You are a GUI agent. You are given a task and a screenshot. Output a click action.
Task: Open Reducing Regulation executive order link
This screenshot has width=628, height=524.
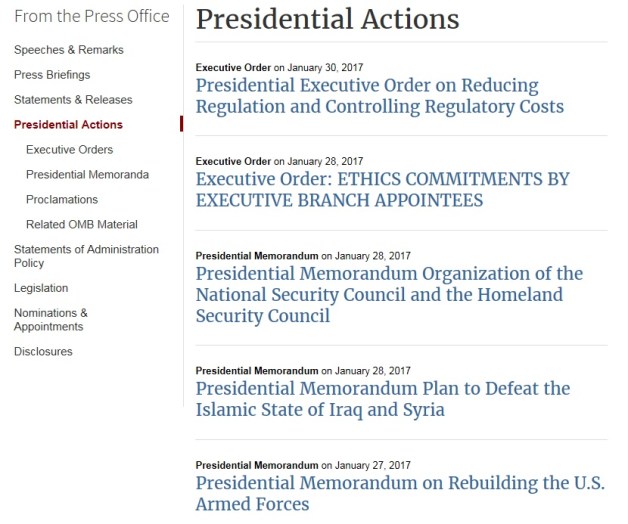coord(380,96)
